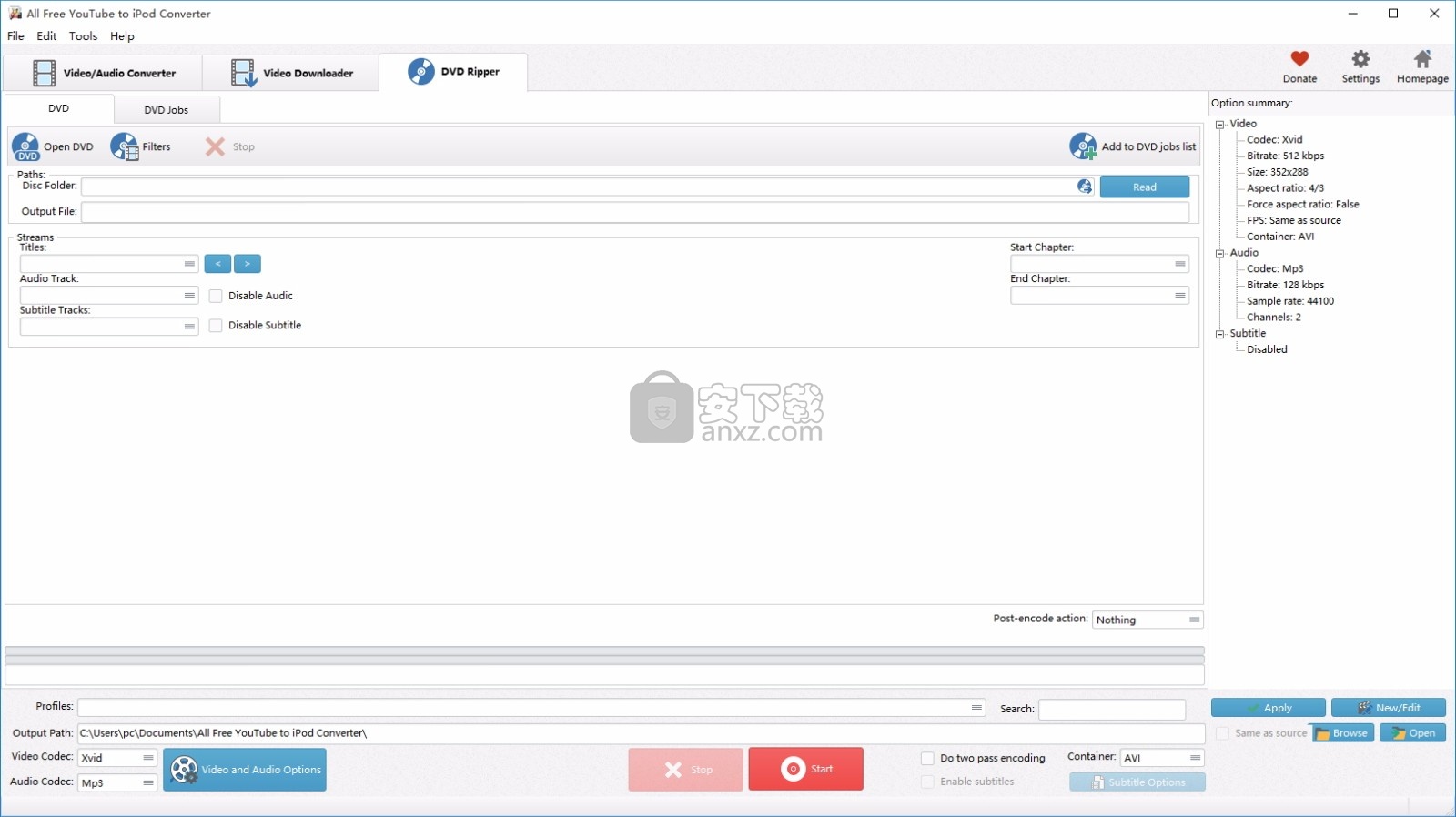Open the Video Codec dropdown
Screen dimensions: 1456x817
point(117,758)
